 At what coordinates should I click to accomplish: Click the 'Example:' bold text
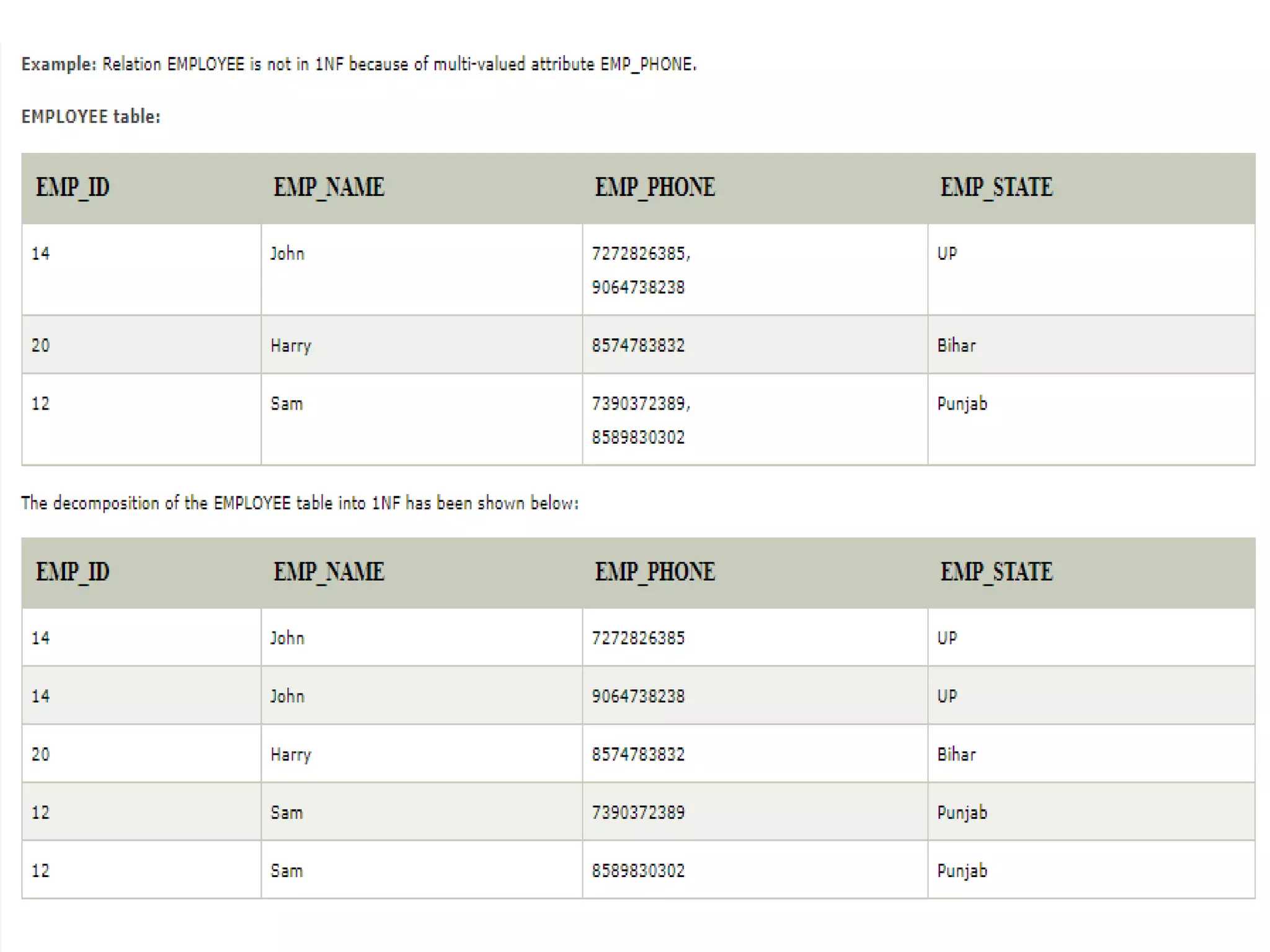point(58,64)
